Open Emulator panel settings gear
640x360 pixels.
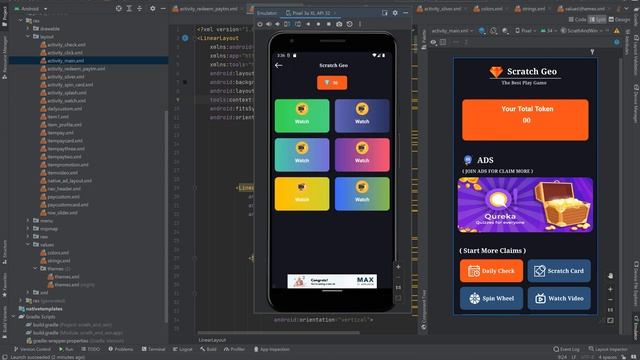395,13
